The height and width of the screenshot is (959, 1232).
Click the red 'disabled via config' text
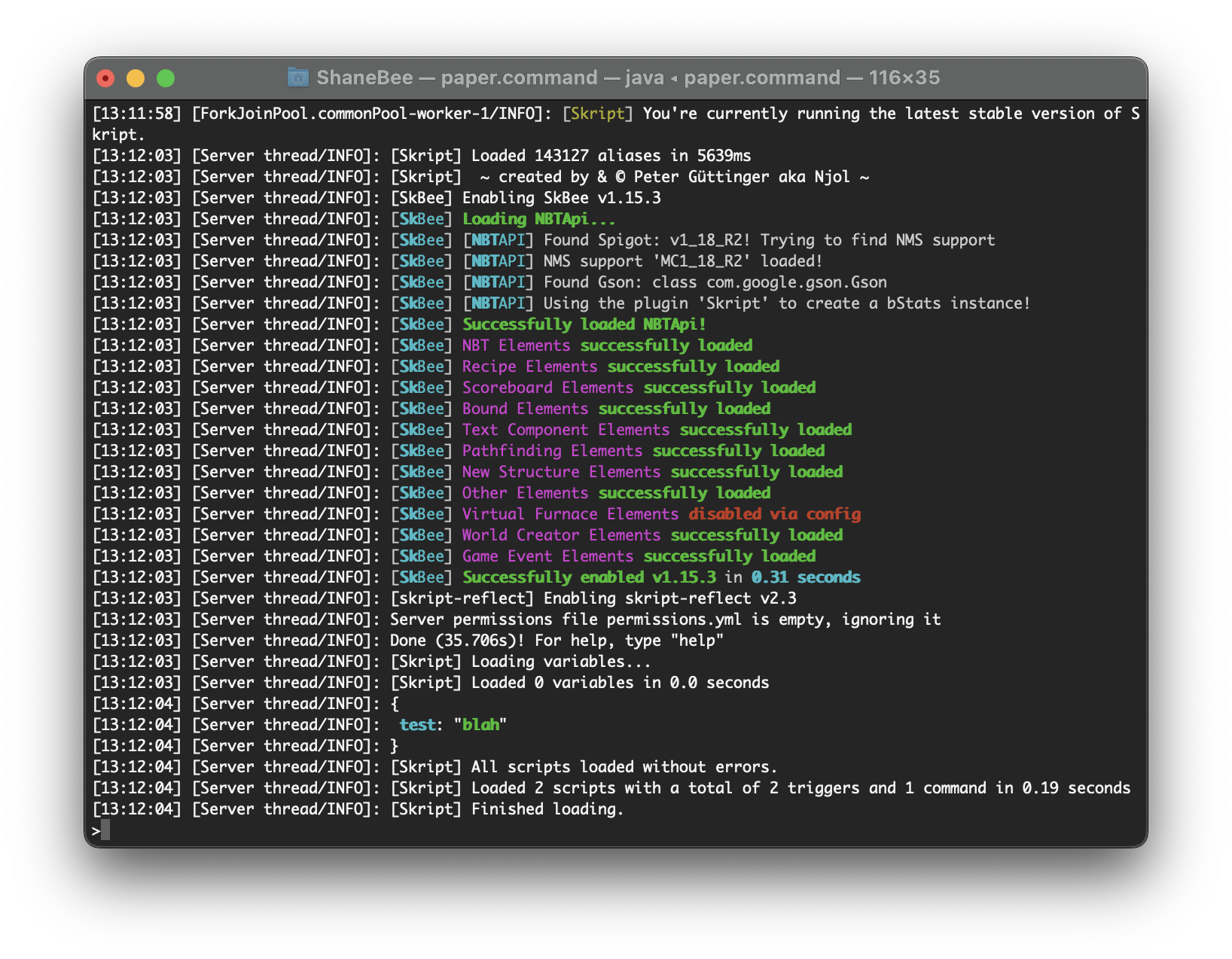click(775, 514)
